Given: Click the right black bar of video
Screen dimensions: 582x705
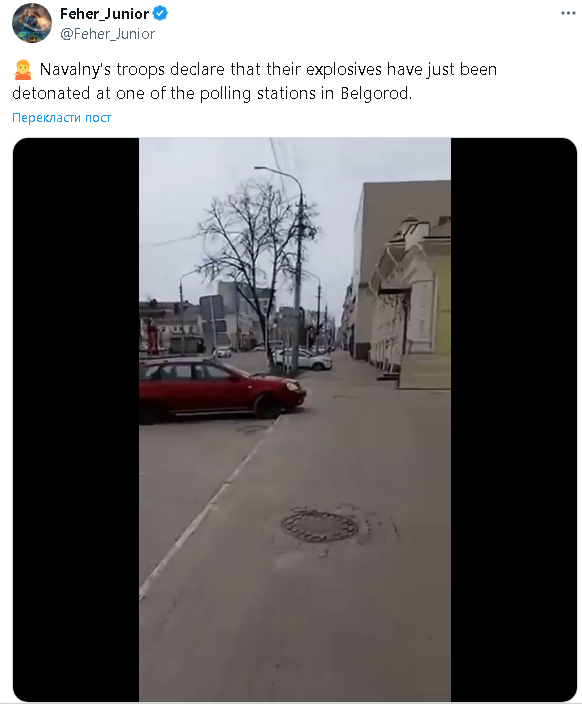Looking at the screenshot, I should 514,419.
